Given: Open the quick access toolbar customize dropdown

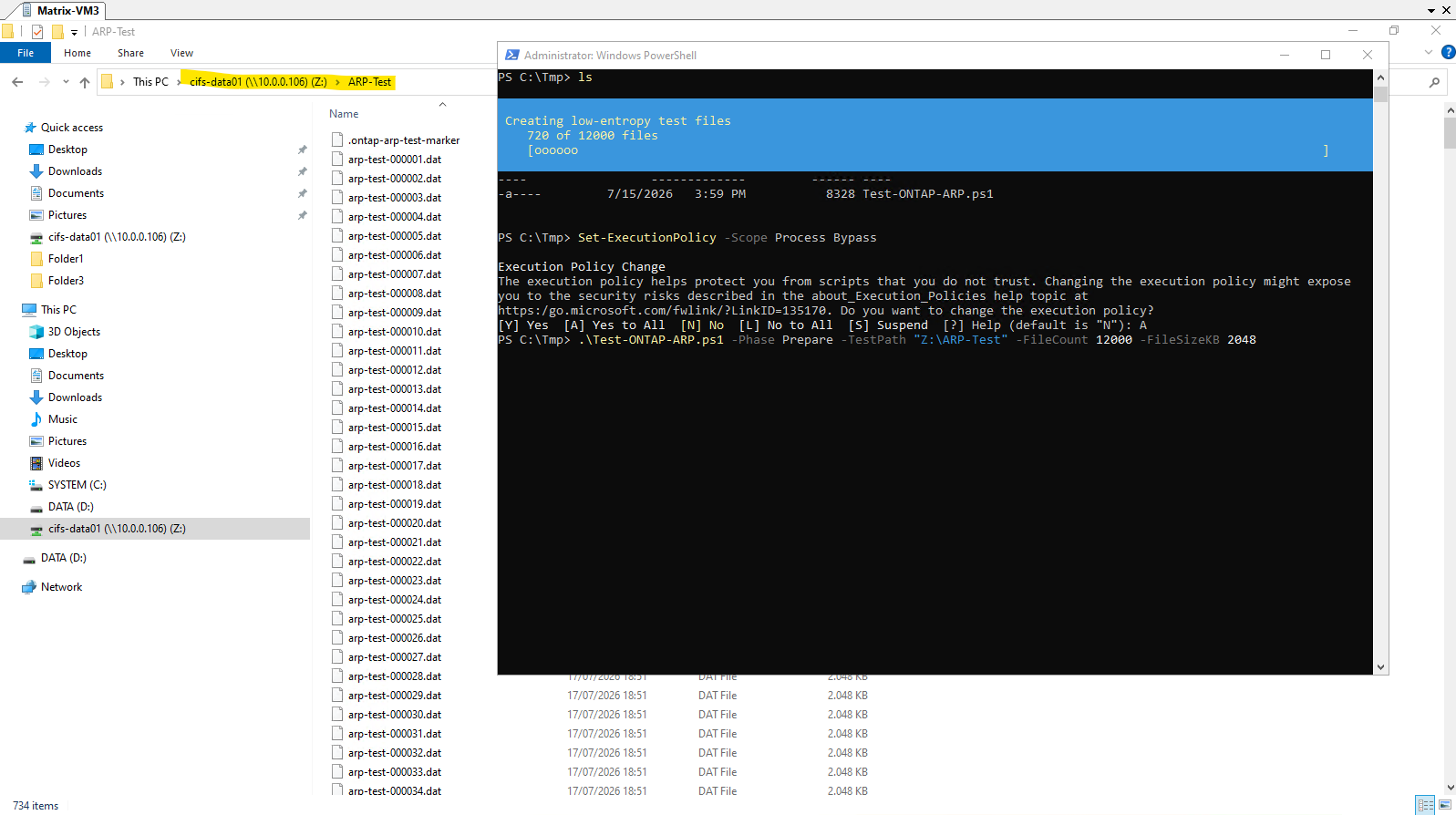Looking at the screenshot, I should click(x=74, y=32).
